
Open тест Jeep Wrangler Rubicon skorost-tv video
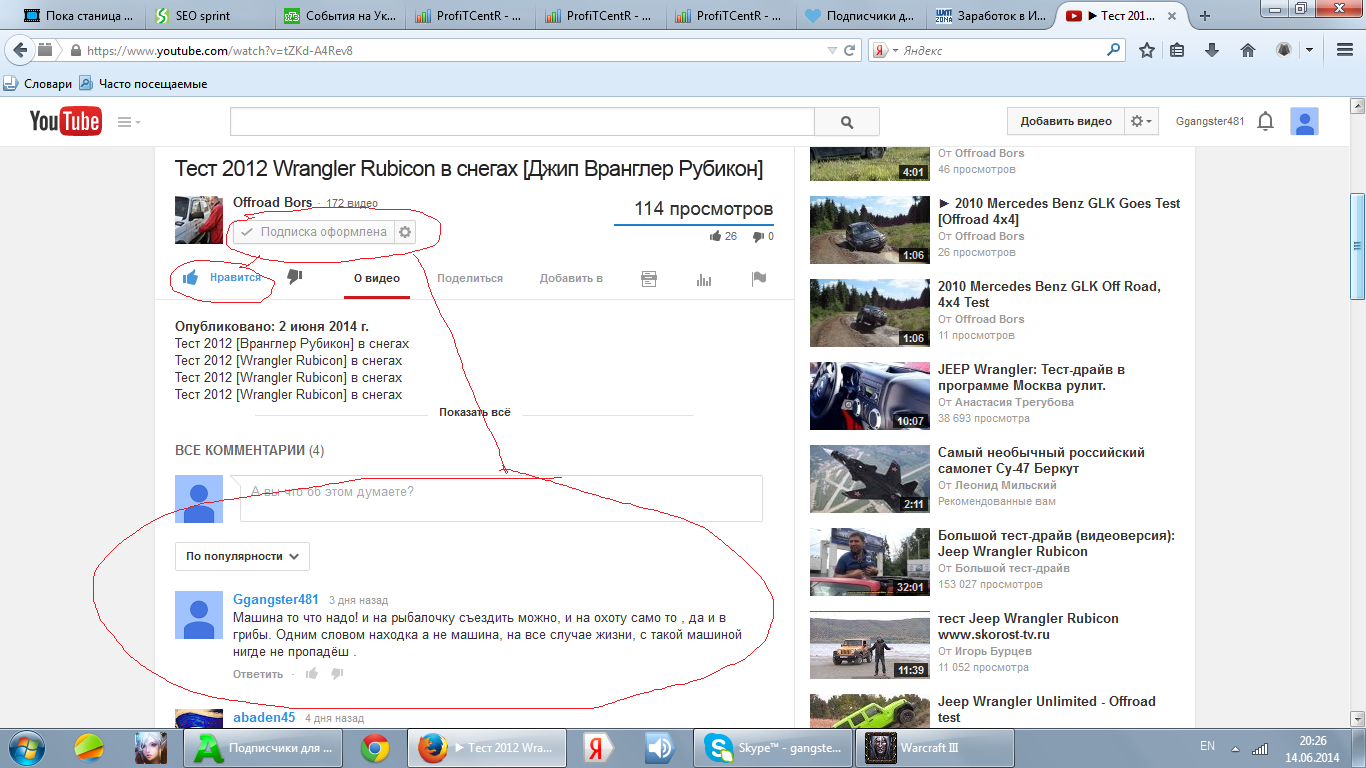[x=1028, y=626]
